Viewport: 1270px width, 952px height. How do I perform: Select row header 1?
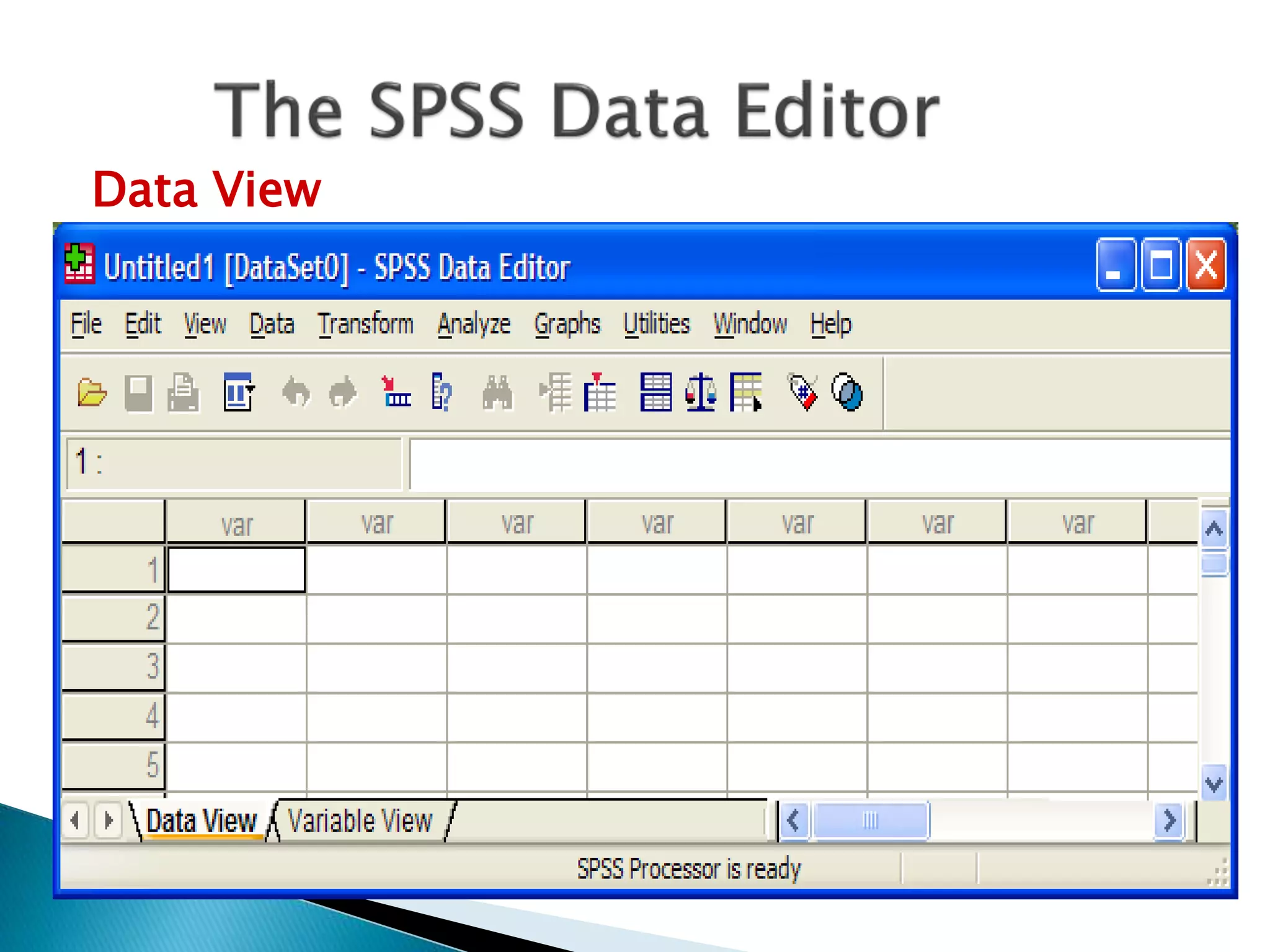coord(113,569)
